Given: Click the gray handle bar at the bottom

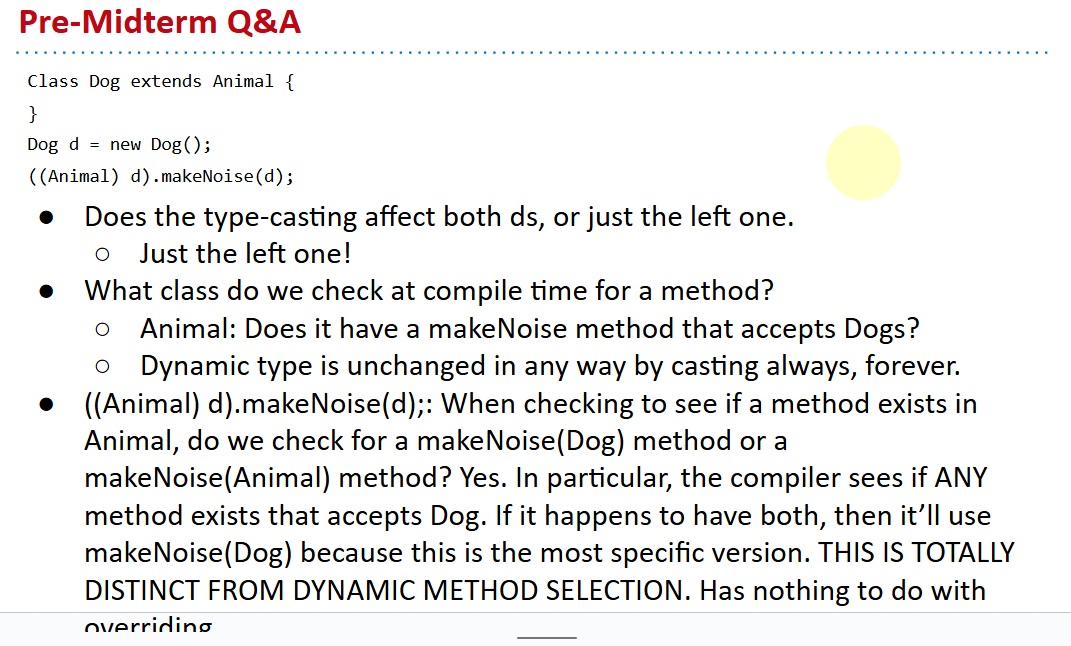Looking at the screenshot, I should [x=547, y=637].
